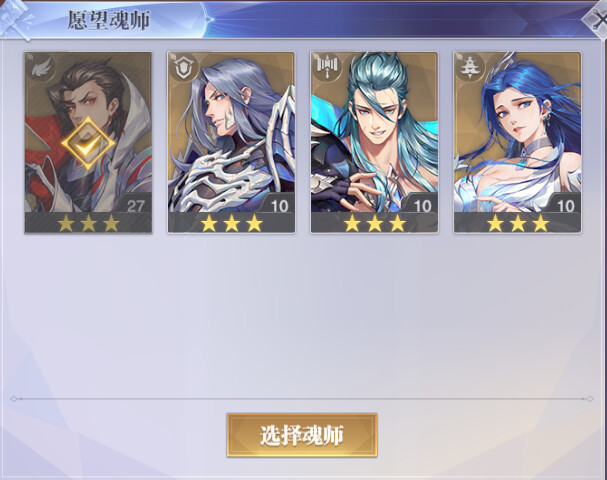Click the shield class icon on the silver-haired card

coord(184,68)
